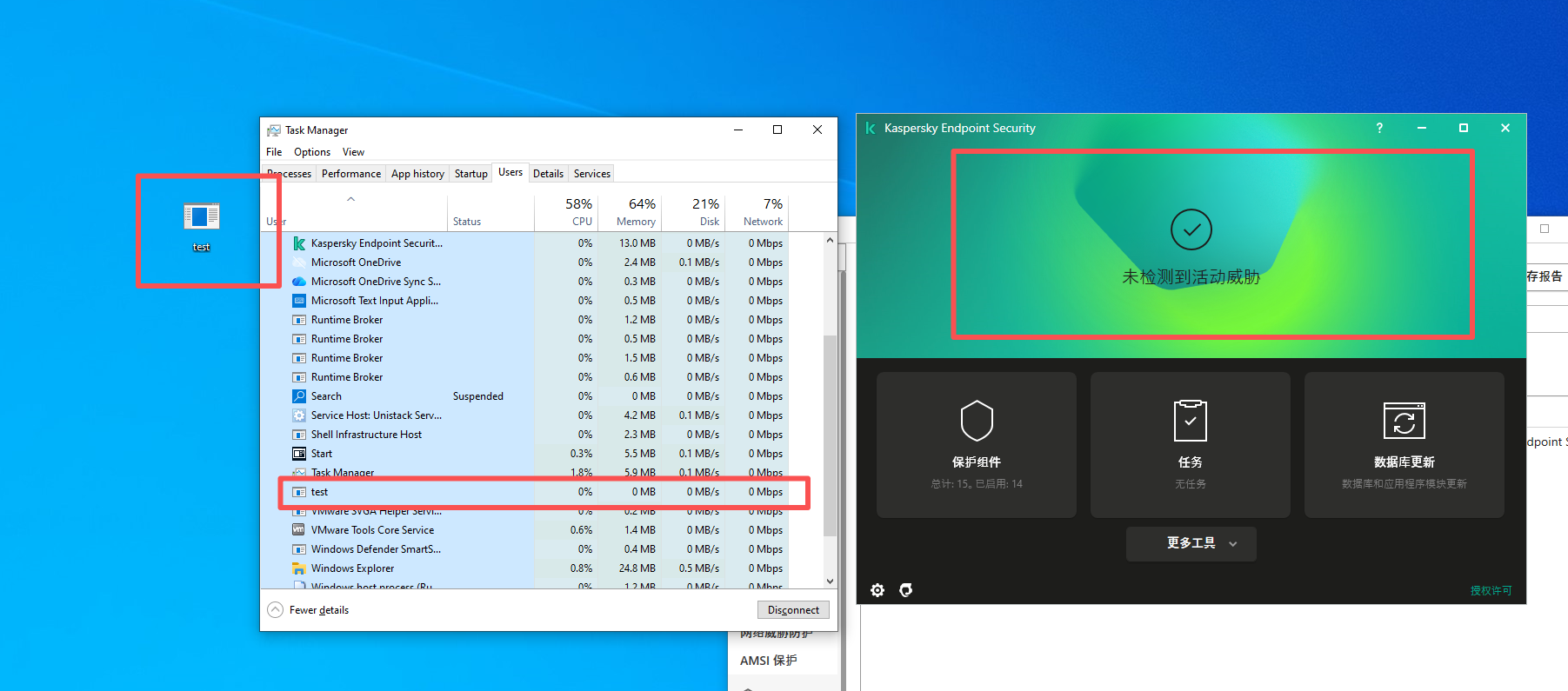Click the Windows Explorer folder icon

point(299,568)
